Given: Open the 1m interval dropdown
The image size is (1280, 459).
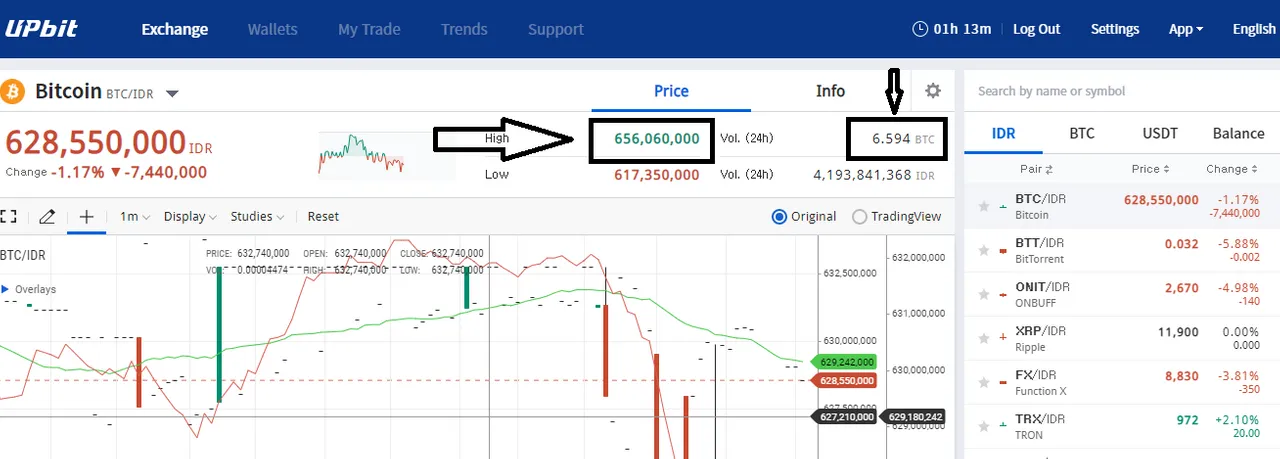Looking at the screenshot, I should tap(134, 216).
